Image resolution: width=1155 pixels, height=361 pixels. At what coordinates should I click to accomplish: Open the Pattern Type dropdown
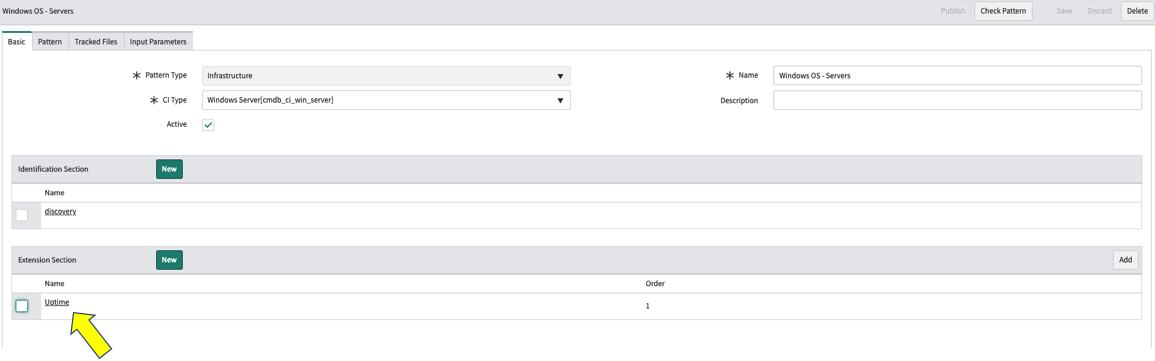coord(386,75)
